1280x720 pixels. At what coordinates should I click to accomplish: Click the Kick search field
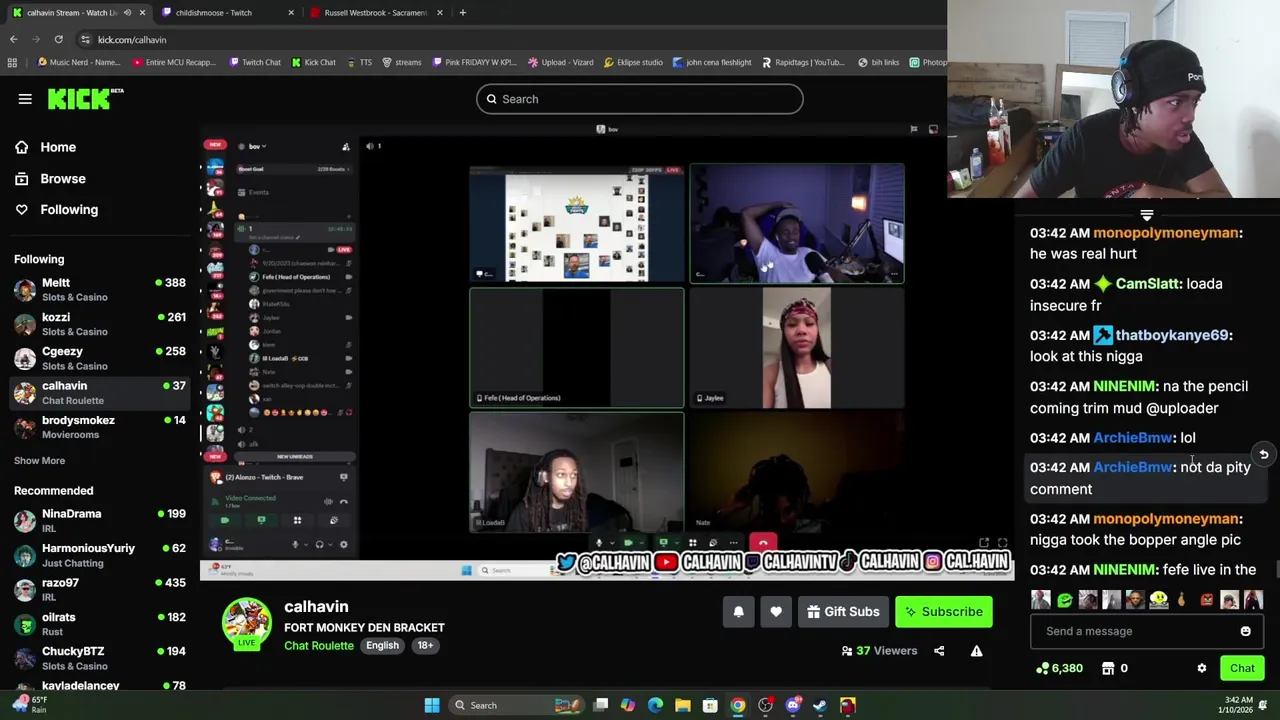640,99
